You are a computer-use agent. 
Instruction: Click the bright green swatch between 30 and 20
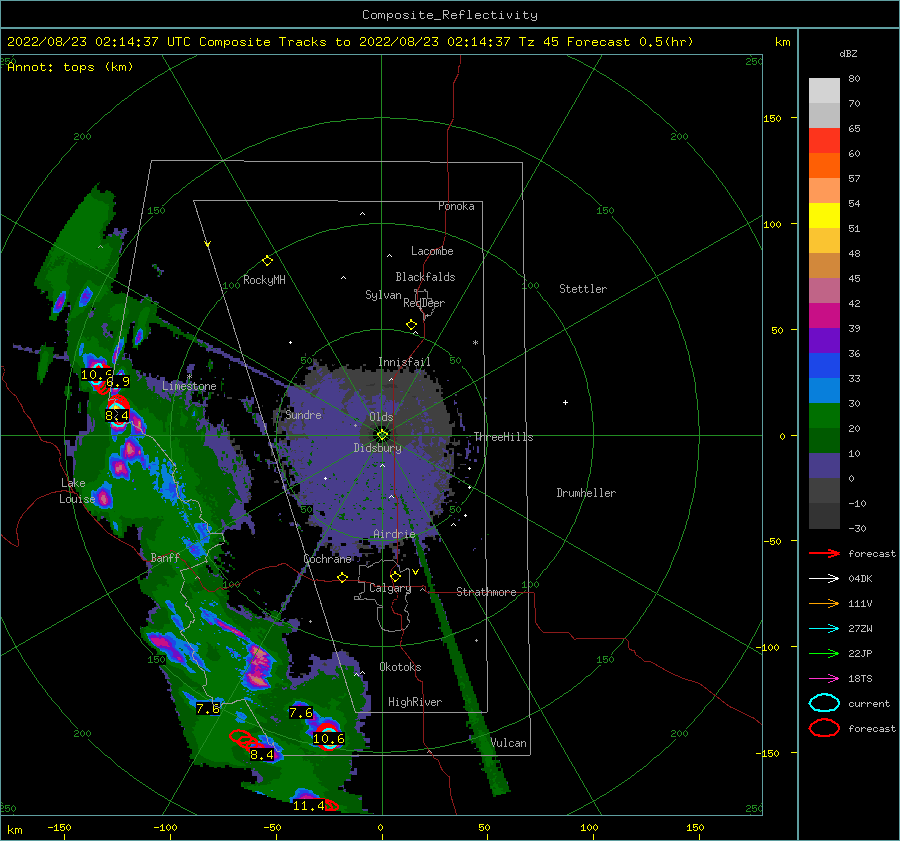click(824, 416)
